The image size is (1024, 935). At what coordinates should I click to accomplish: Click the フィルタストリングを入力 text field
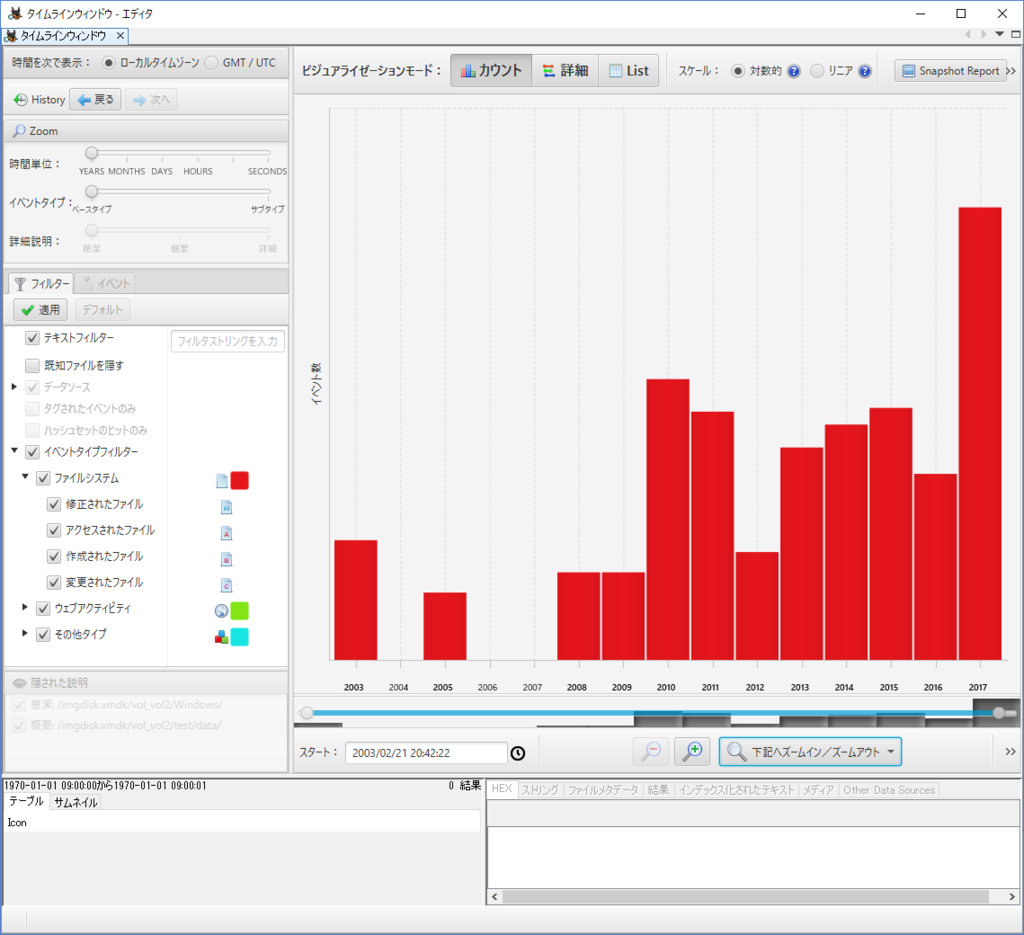[x=227, y=341]
